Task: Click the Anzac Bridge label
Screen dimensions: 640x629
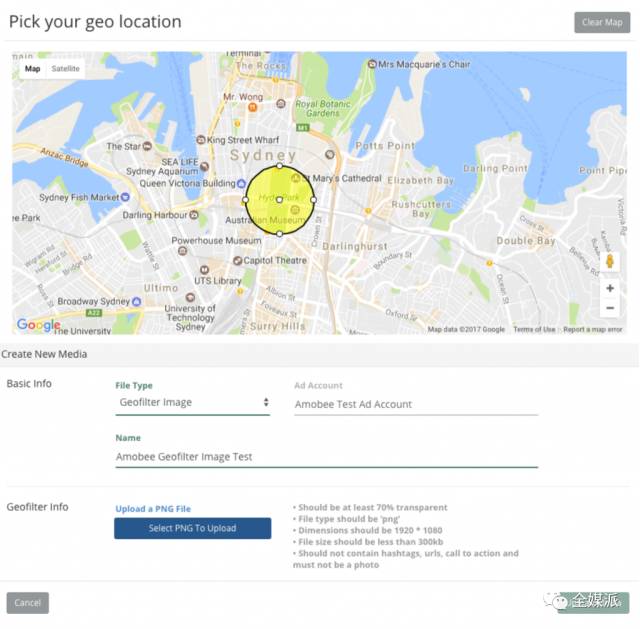Action: point(64,158)
